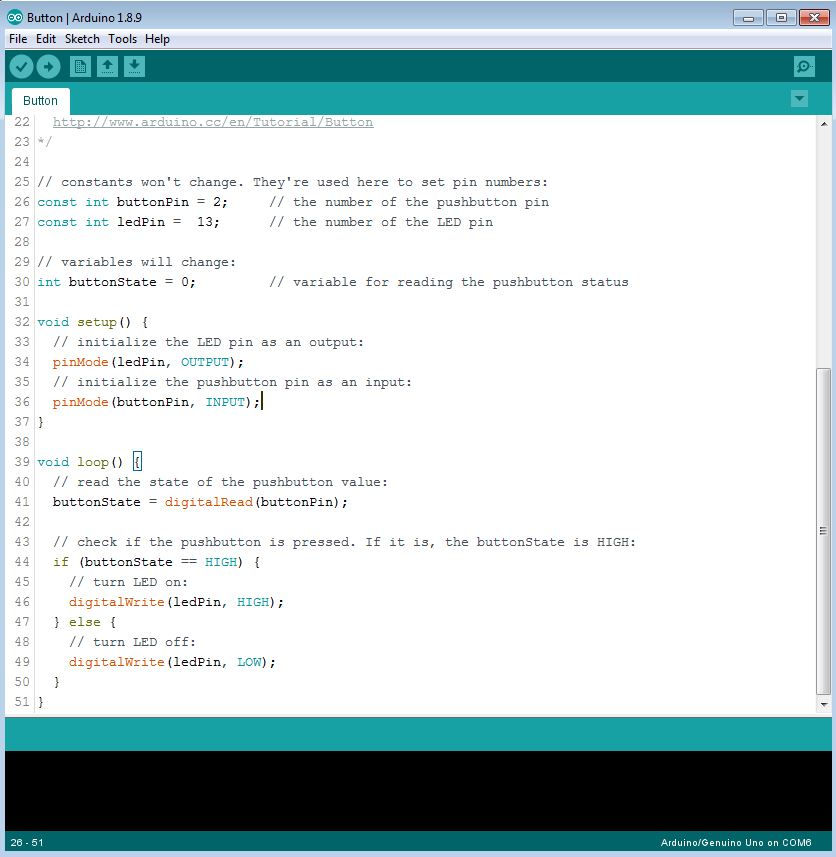Maximize the Arduino window

point(781,18)
